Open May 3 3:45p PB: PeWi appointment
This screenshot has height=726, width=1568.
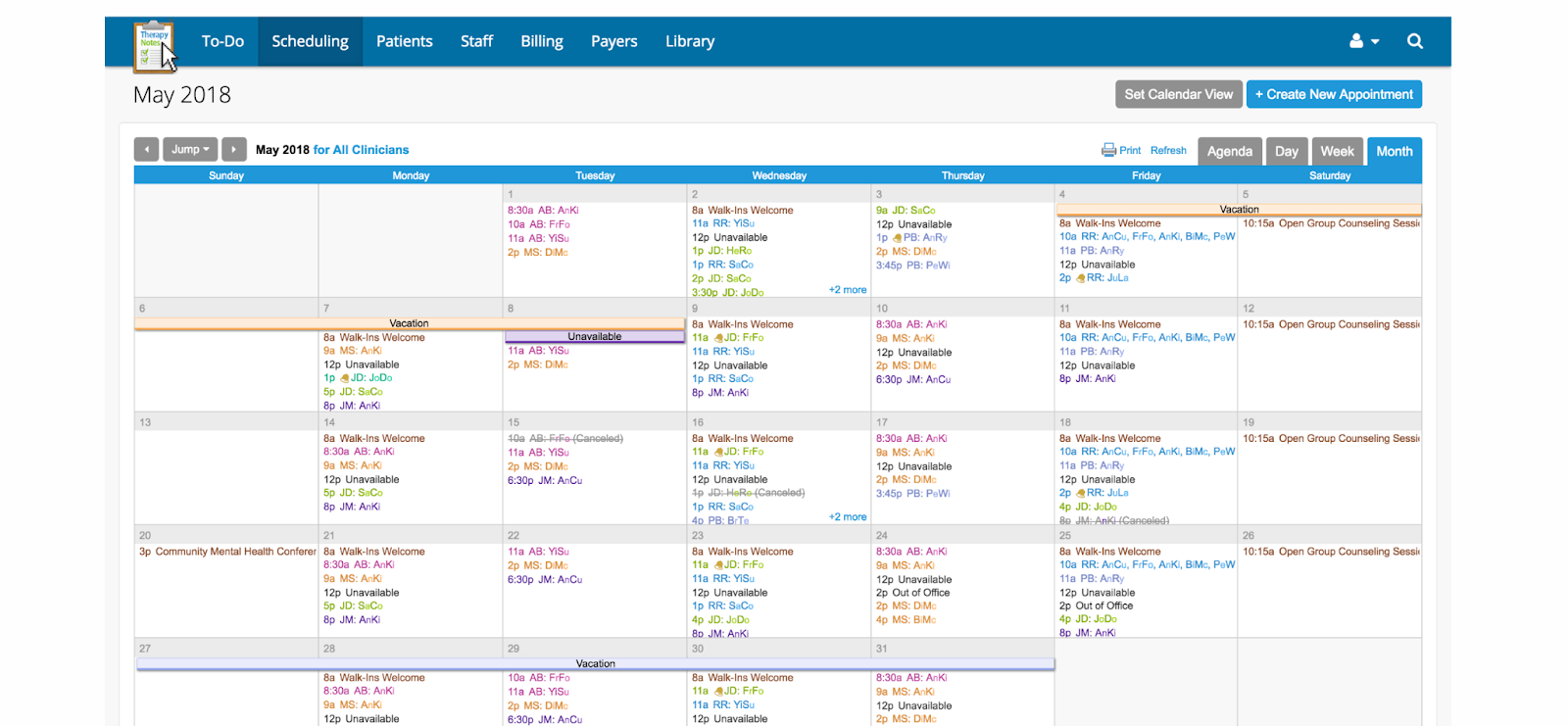point(912,266)
